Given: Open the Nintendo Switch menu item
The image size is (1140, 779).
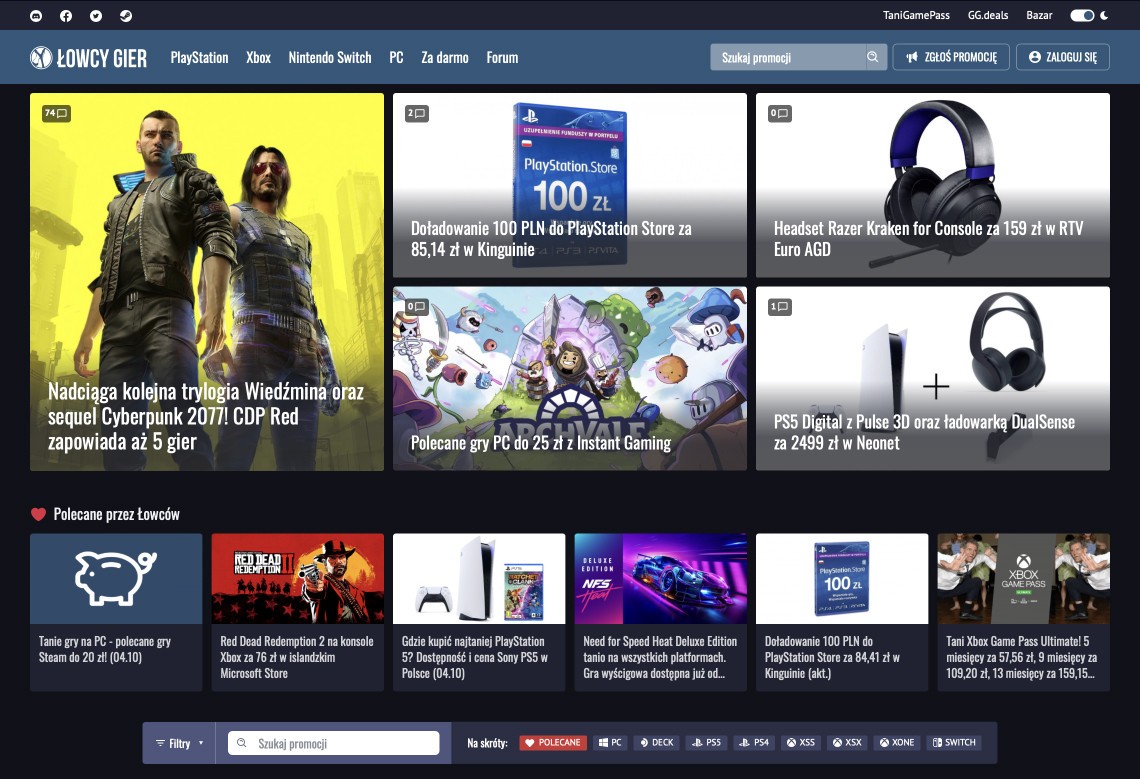Looking at the screenshot, I should click(330, 57).
